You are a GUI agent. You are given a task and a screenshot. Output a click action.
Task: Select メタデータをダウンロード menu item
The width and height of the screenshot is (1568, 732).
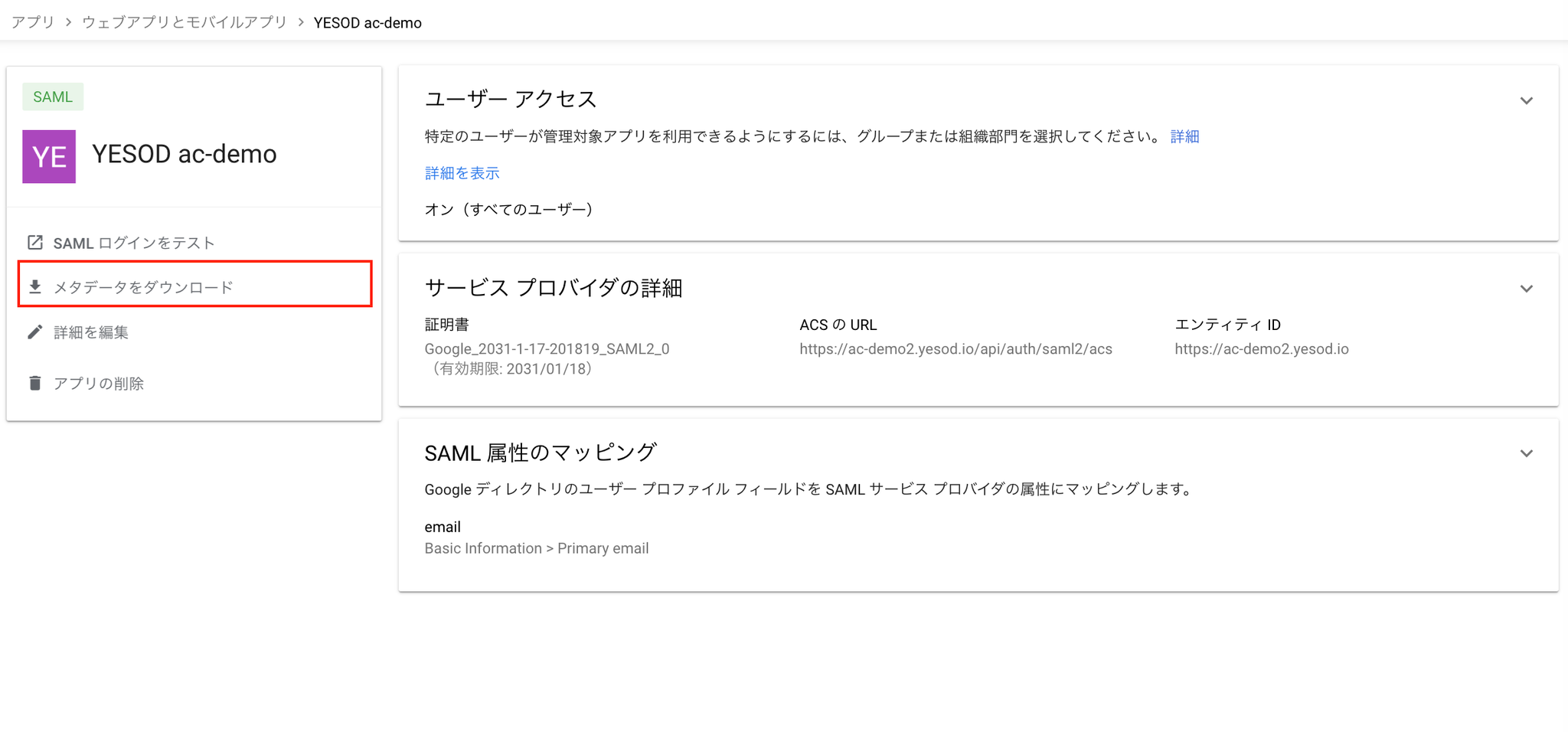[x=143, y=288]
